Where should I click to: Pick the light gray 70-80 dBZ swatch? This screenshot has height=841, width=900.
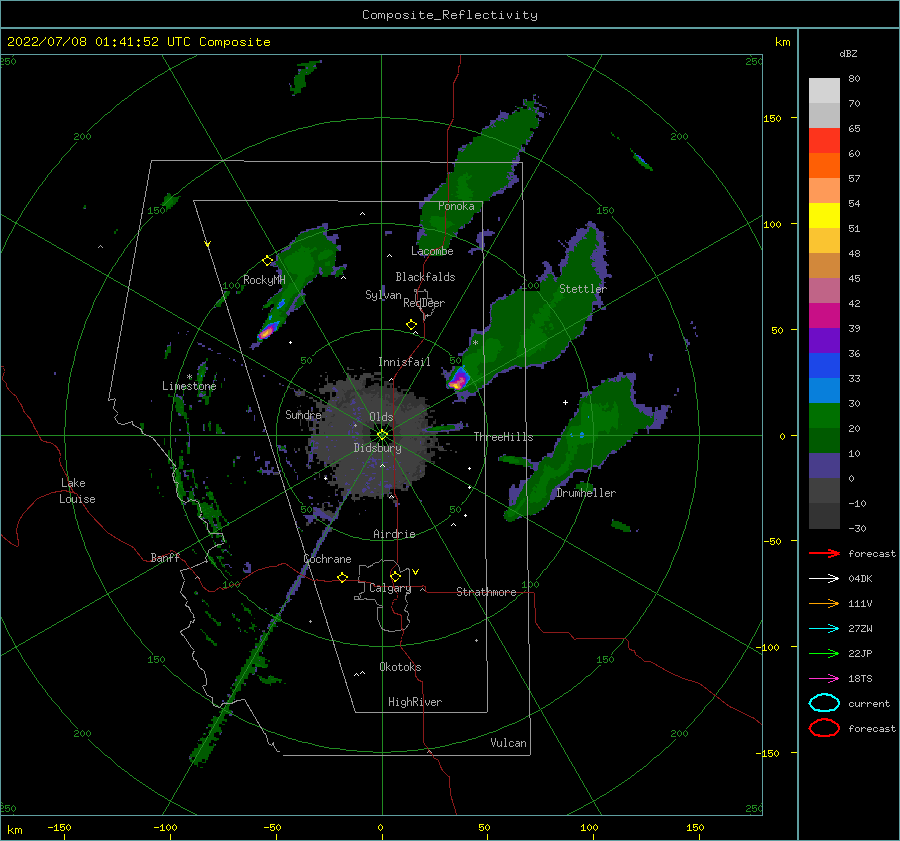tap(824, 91)
